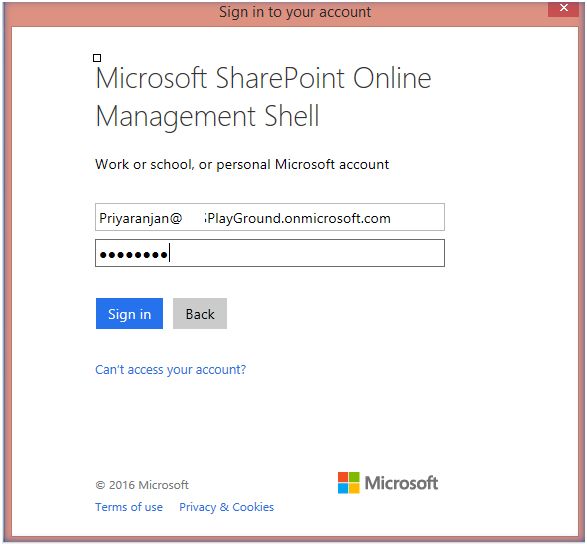This screenshot has width=587, height=546.
Task: Click the blue Sign in button
Action: [129, 313]
